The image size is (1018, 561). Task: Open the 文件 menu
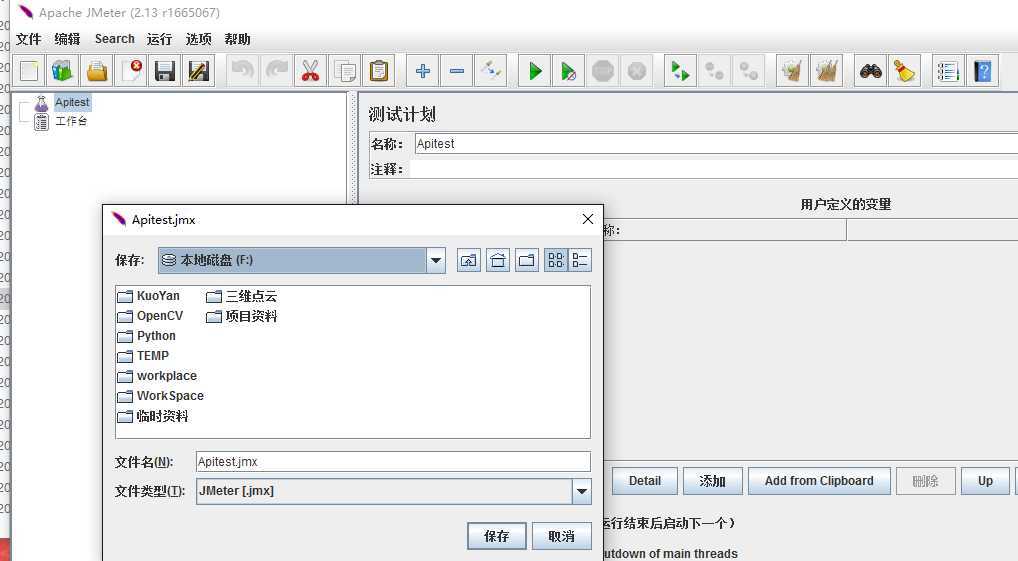point(29,39)
